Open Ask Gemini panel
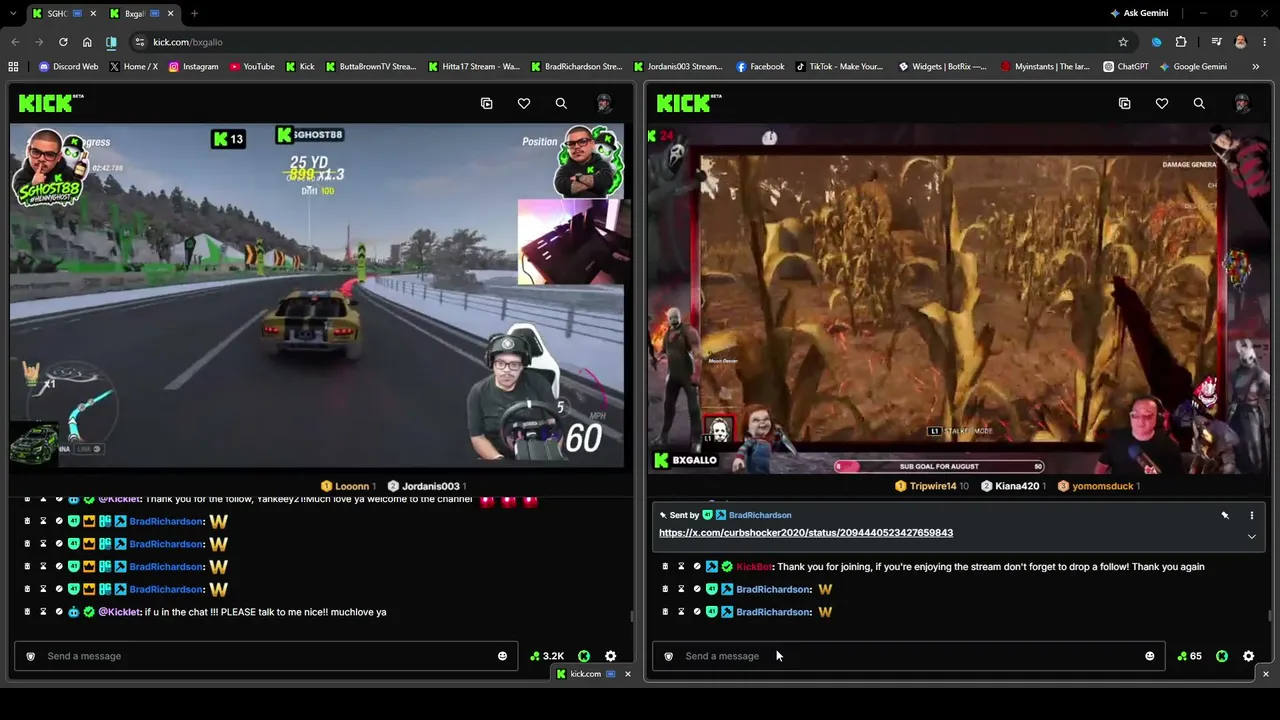Viewport: 1280px width, 720px height. click(x=1138, y=13)
